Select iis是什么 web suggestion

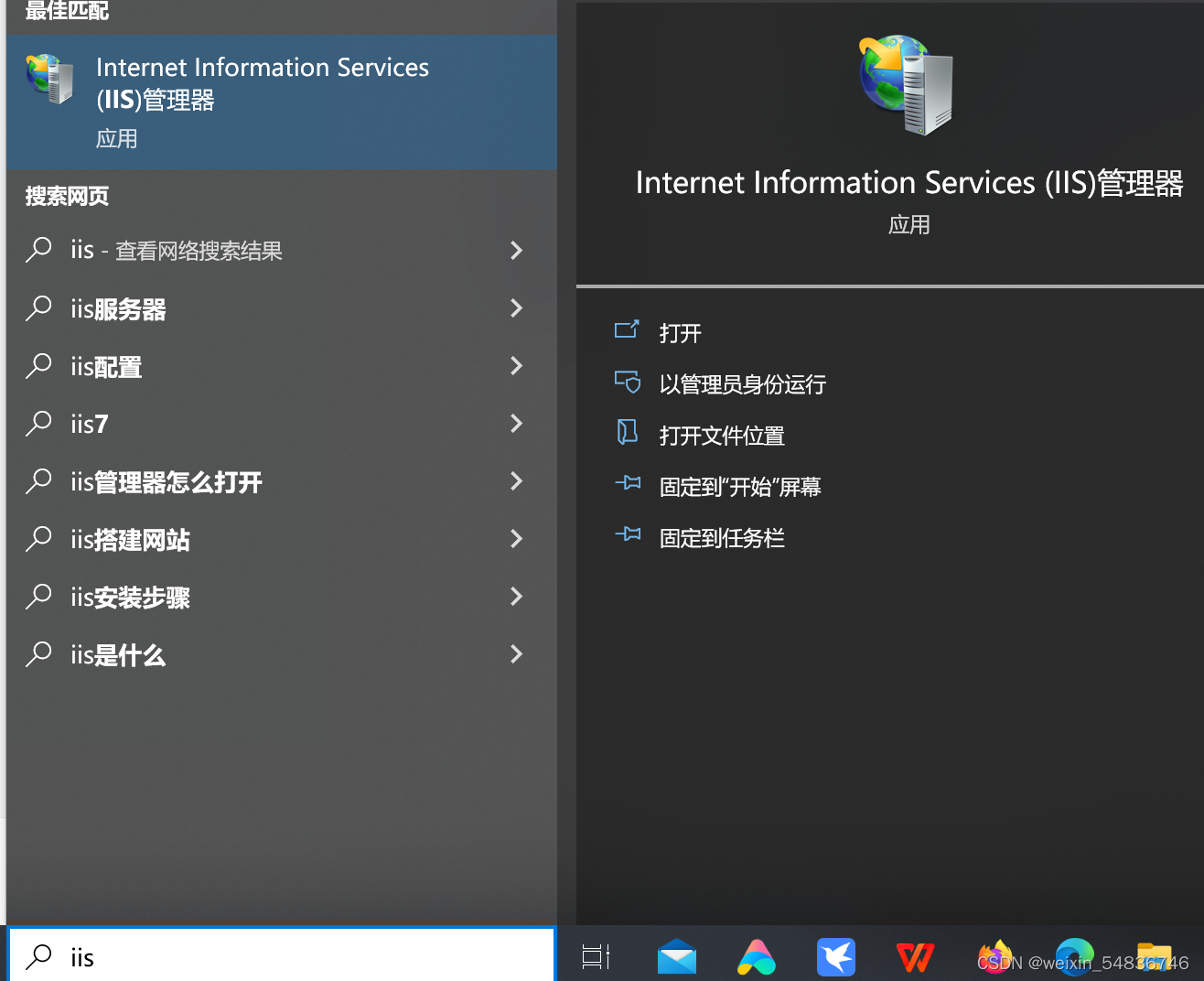coord(119,655)
